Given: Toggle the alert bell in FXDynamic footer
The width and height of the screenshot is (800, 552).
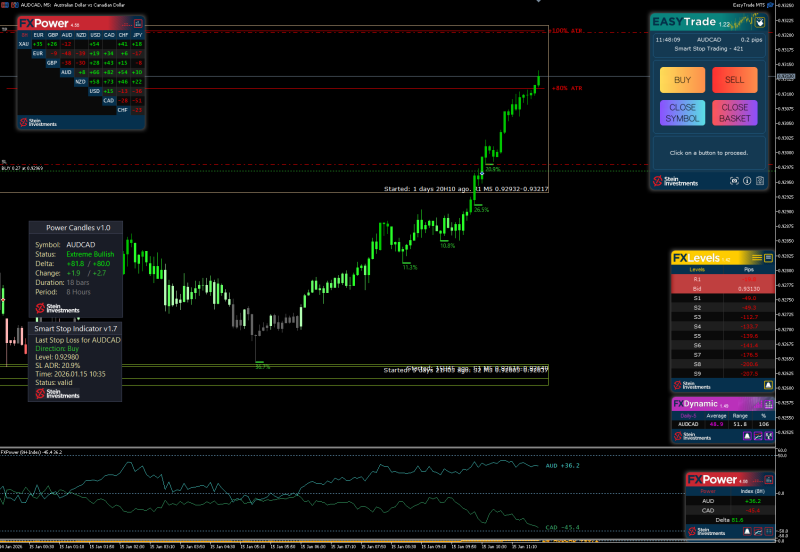Looking at the screenshot, I should [747, 436].
